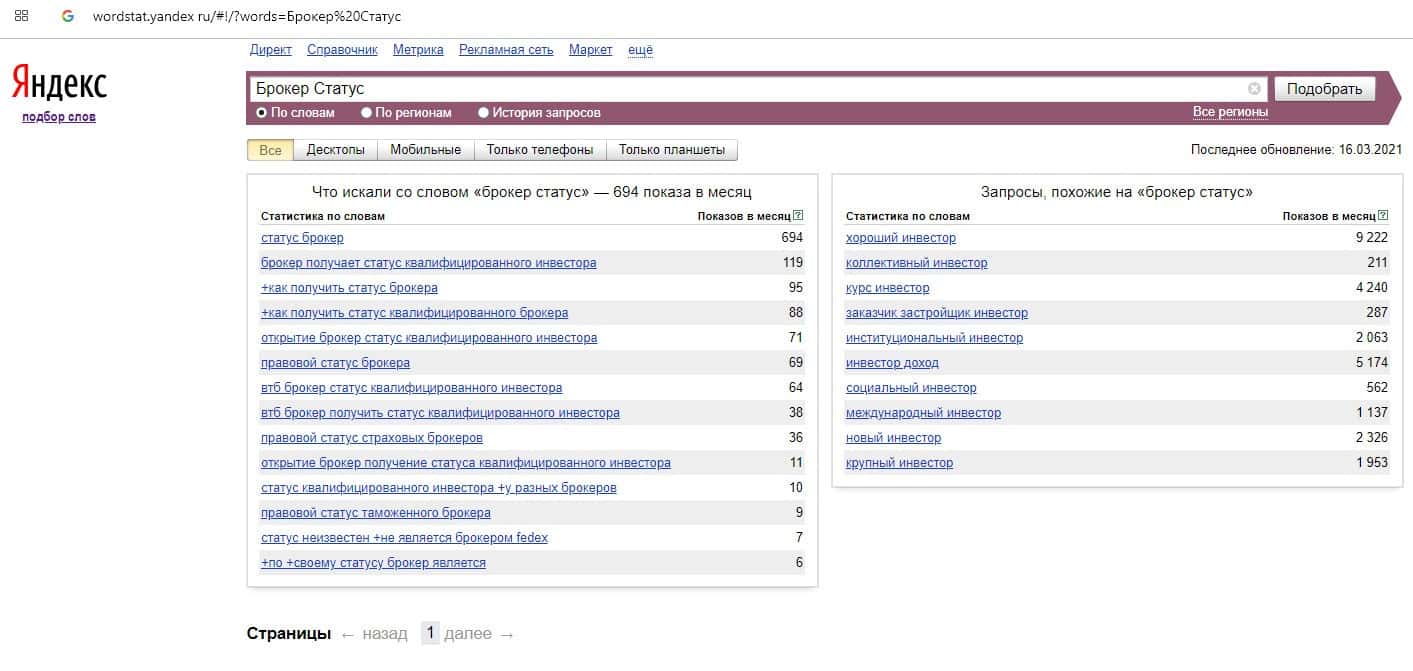Open «Директ» in the top navigation

pos(270,50)
